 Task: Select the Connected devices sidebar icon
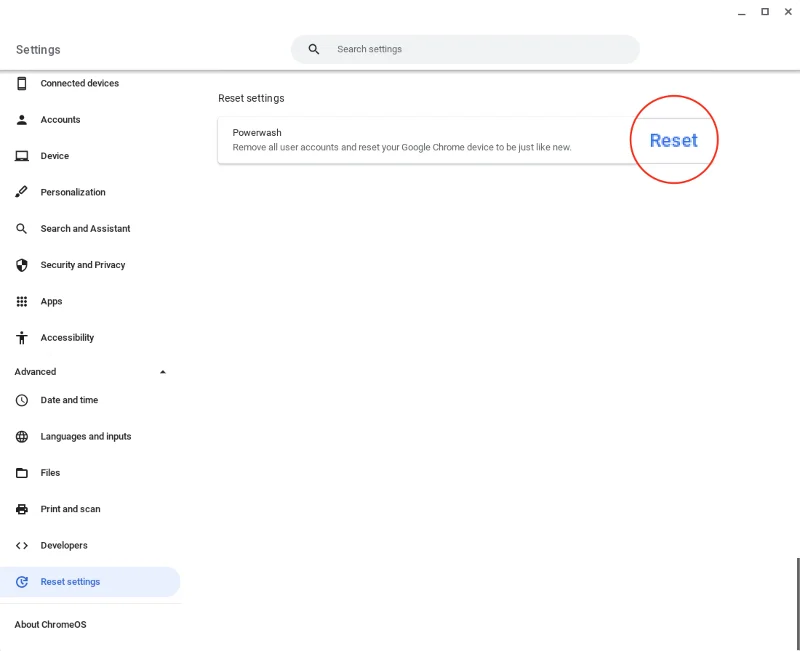coord(21,83)
